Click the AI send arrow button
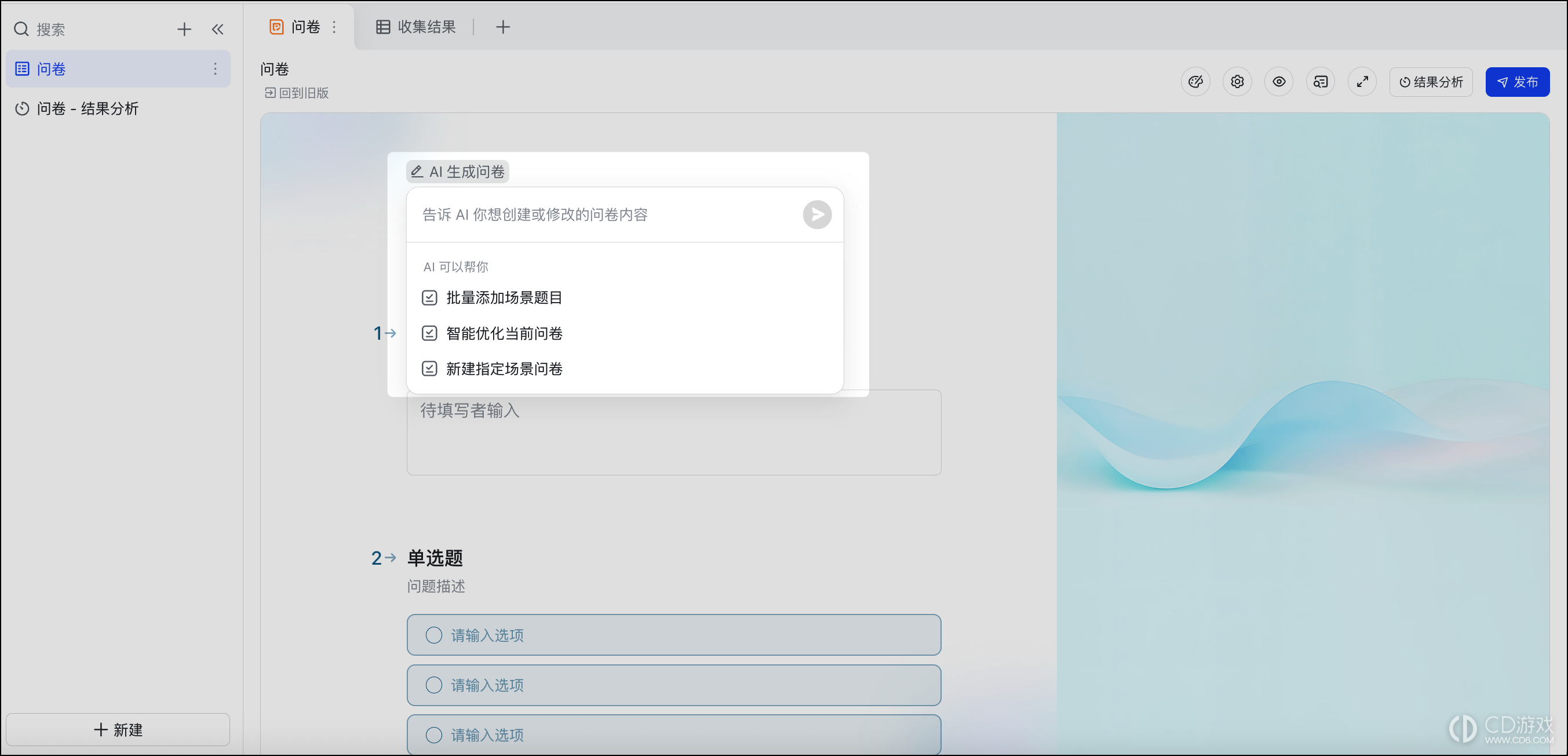This screenshot has height=756, width=1568. click(817, 215)
